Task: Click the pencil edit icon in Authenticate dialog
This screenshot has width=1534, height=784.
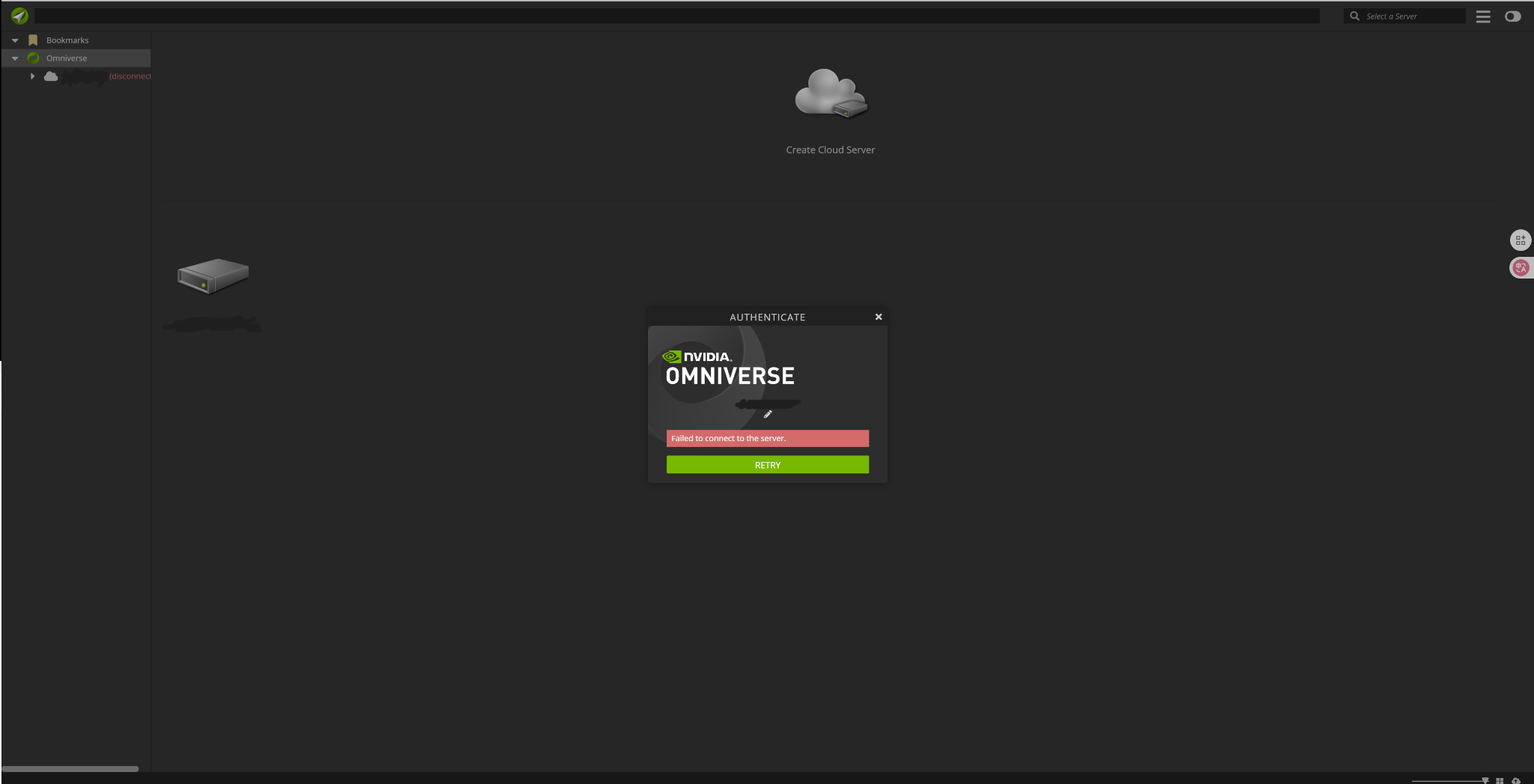Action: point(768,414)
